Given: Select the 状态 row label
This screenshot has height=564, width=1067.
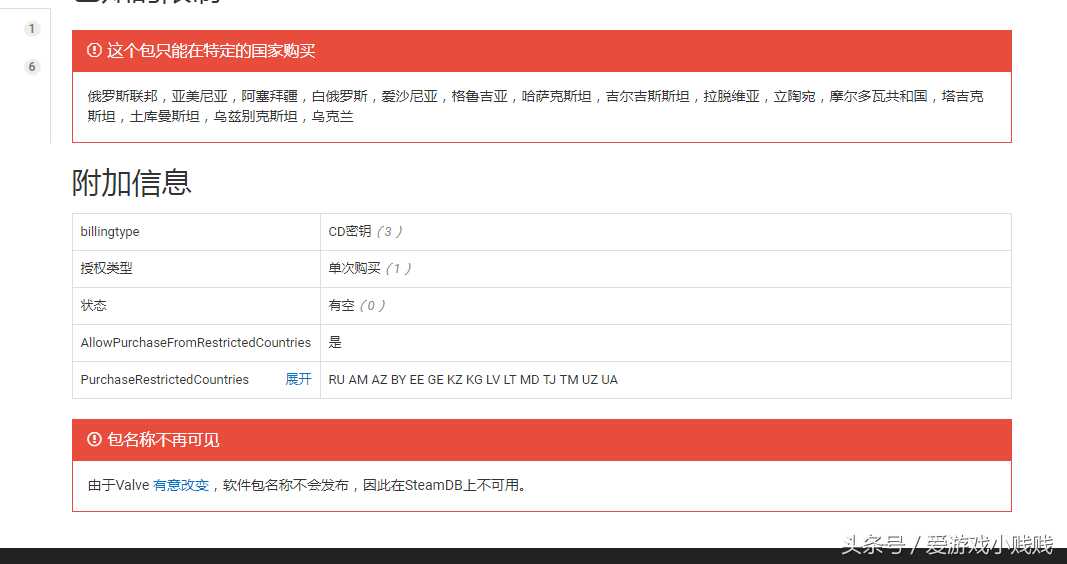Looking at the screenshot, I should pos(94,305).
